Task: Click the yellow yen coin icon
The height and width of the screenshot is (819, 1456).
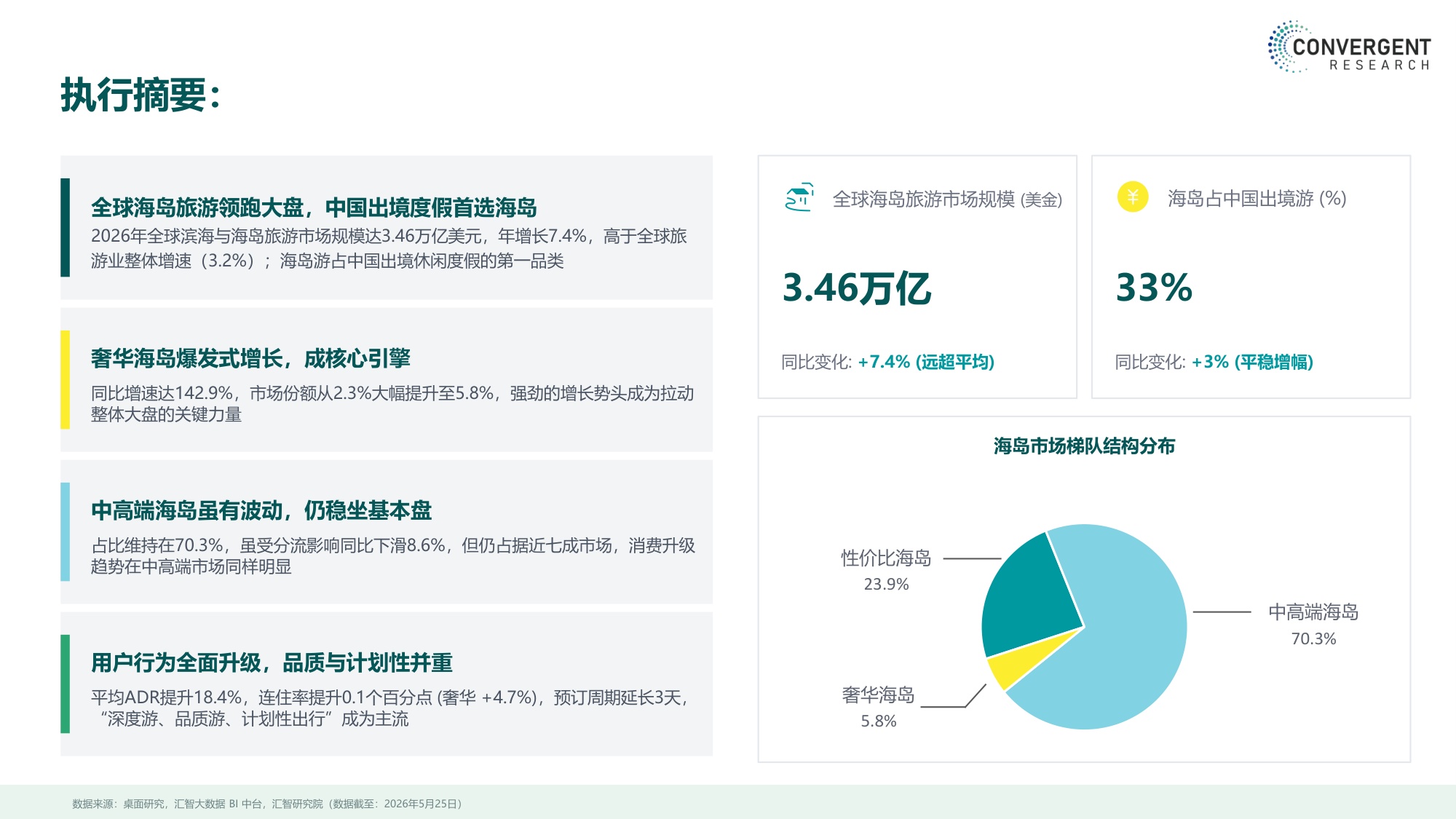Action: 1133,197
